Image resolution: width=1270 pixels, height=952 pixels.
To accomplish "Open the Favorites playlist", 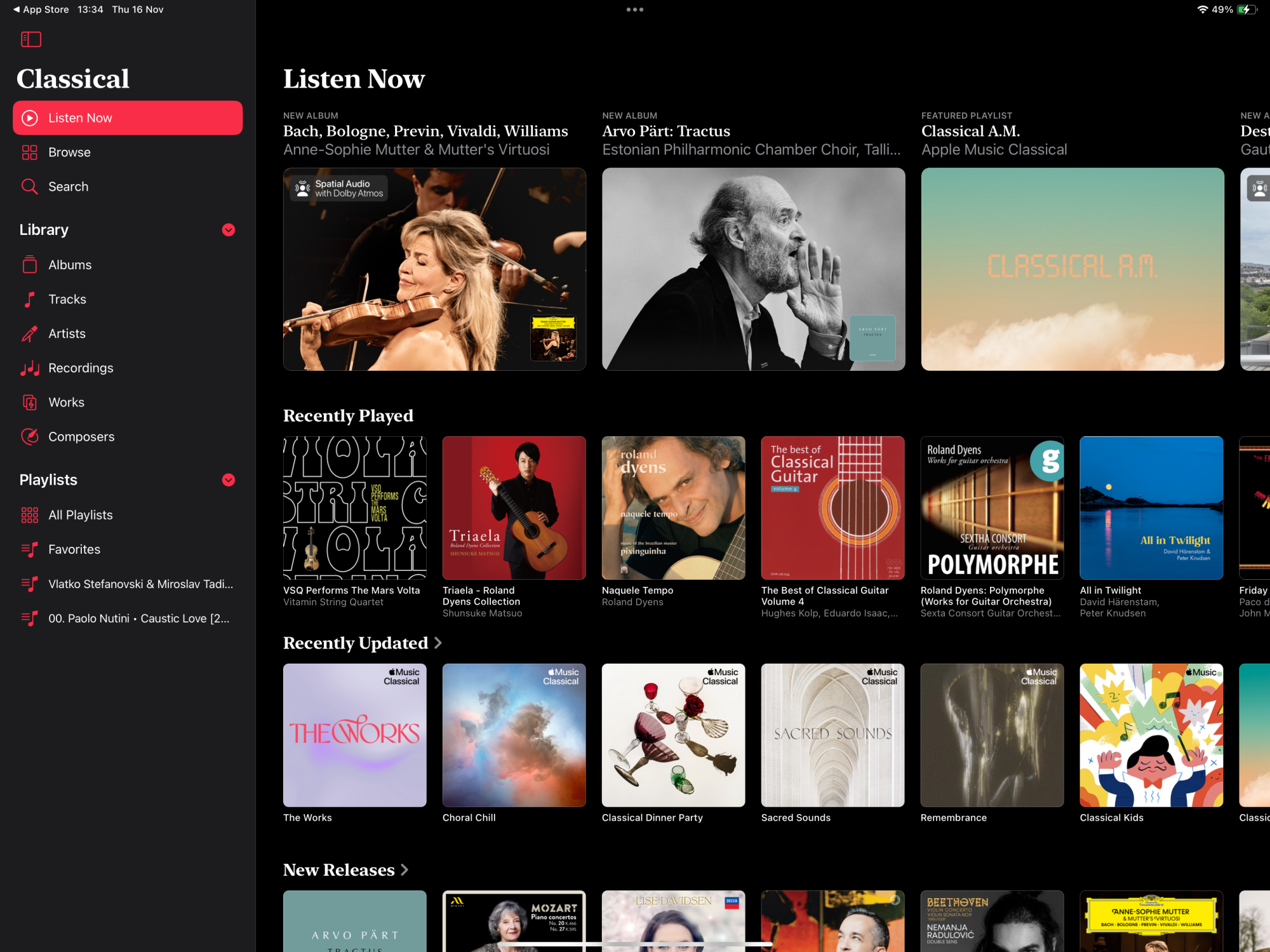I will point(128,549).
